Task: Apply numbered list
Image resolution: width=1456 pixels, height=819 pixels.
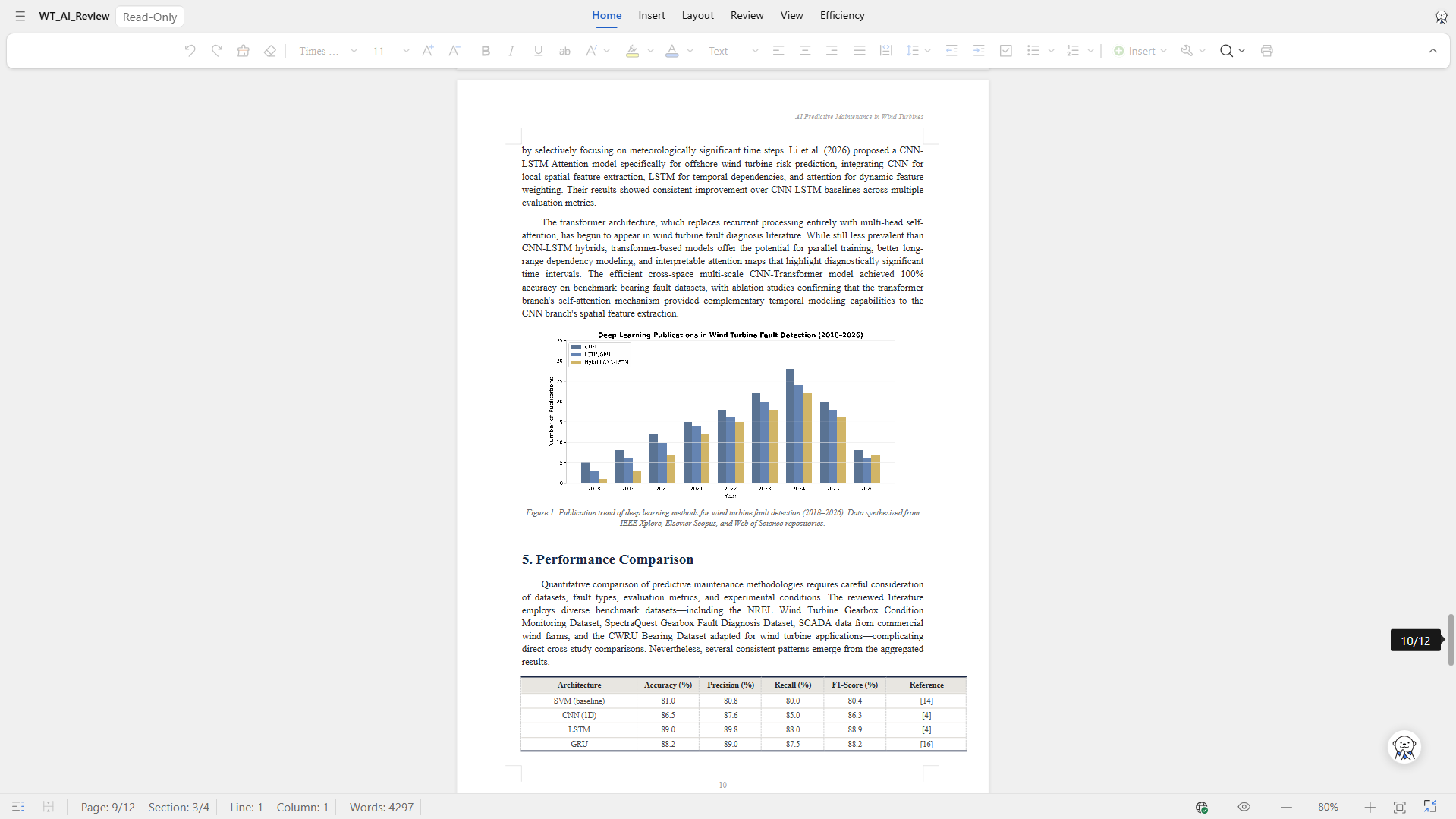Action: (x=1073, y=51)
